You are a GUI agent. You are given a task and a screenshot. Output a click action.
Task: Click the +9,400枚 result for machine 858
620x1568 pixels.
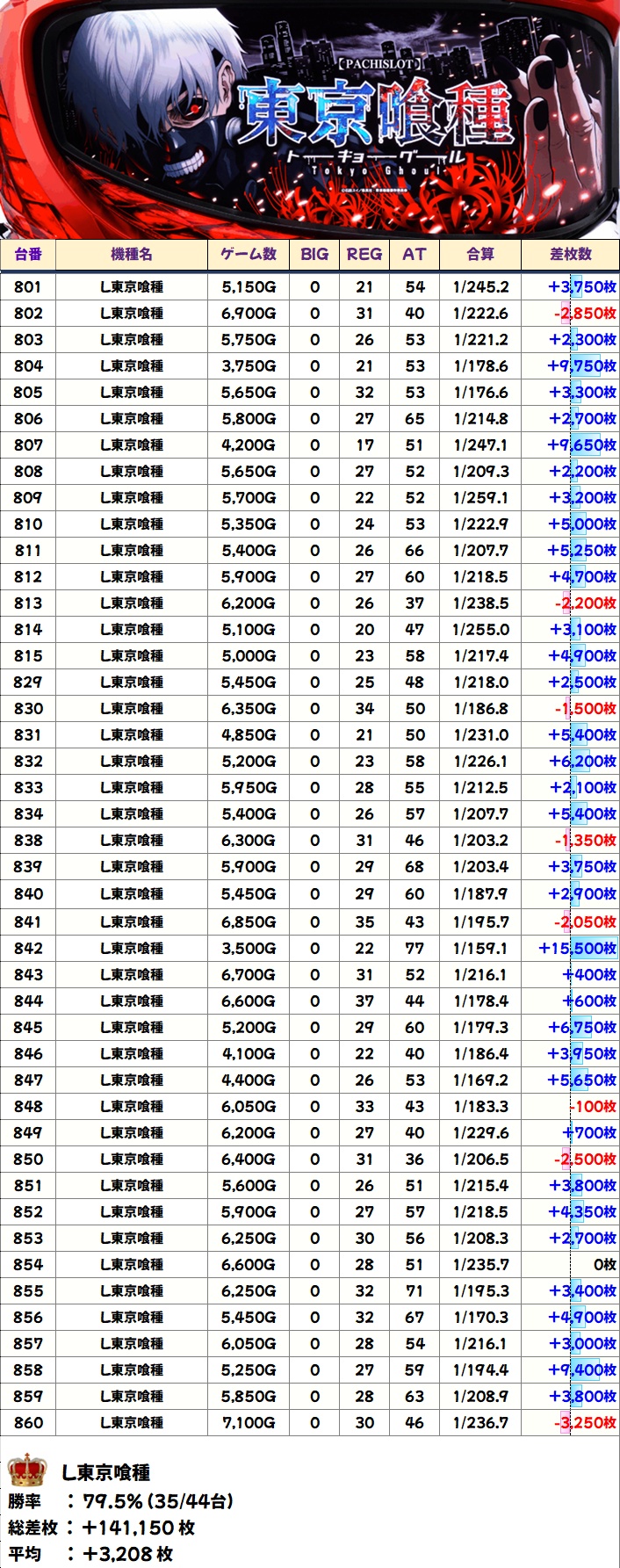pos(582,1369)
